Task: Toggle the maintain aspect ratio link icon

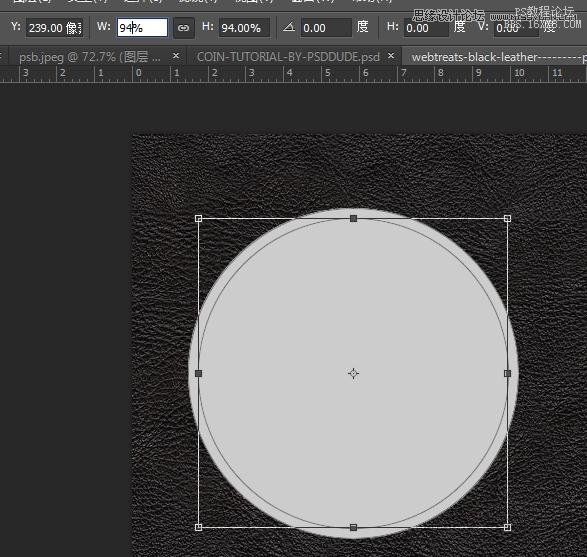Action: (x=183, y=28)
